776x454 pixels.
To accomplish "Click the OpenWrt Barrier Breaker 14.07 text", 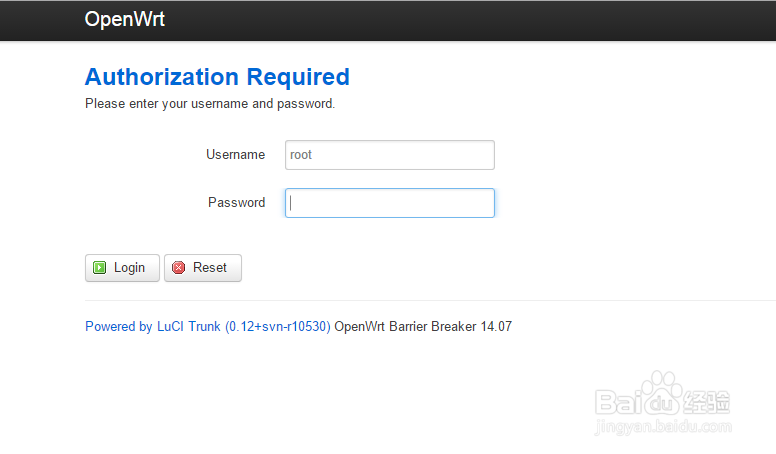I will click(423, 327).
